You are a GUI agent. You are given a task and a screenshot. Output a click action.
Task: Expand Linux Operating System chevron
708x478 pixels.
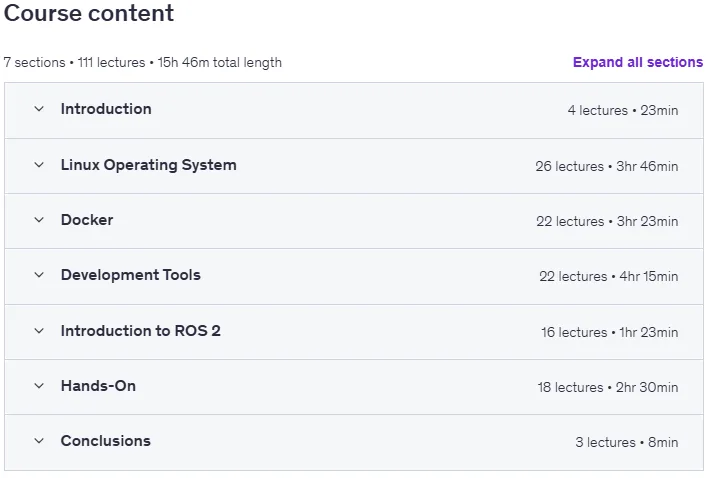tap(39, 165)
